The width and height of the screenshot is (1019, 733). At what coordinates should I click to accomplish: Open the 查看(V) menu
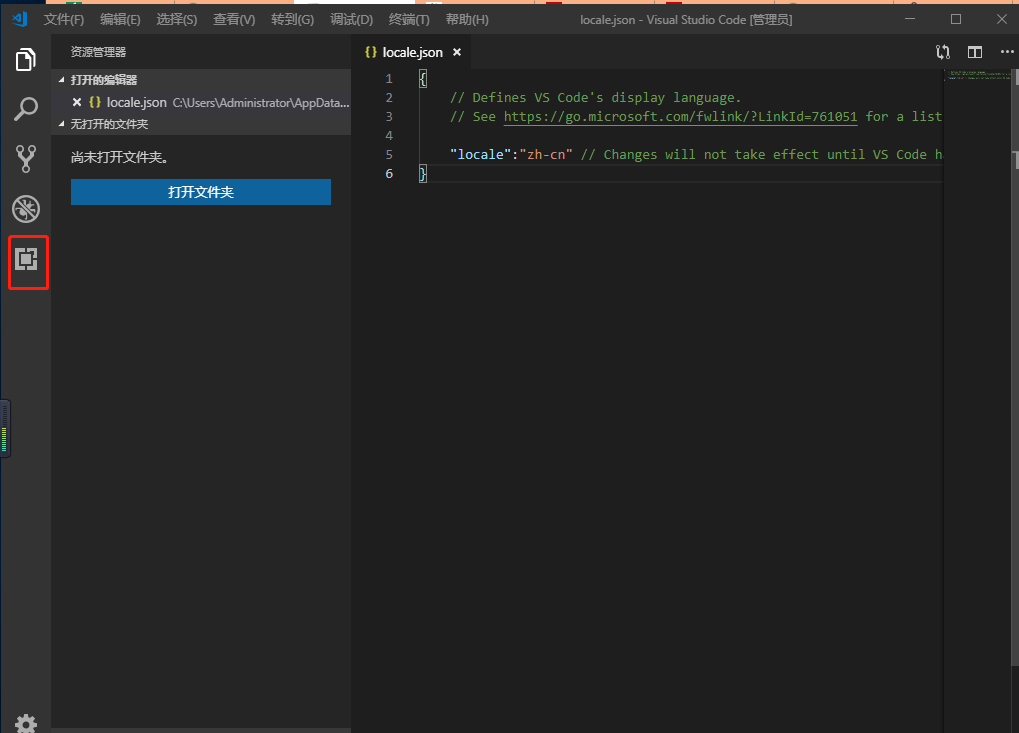pyautogui.click(x=234, y=19)
